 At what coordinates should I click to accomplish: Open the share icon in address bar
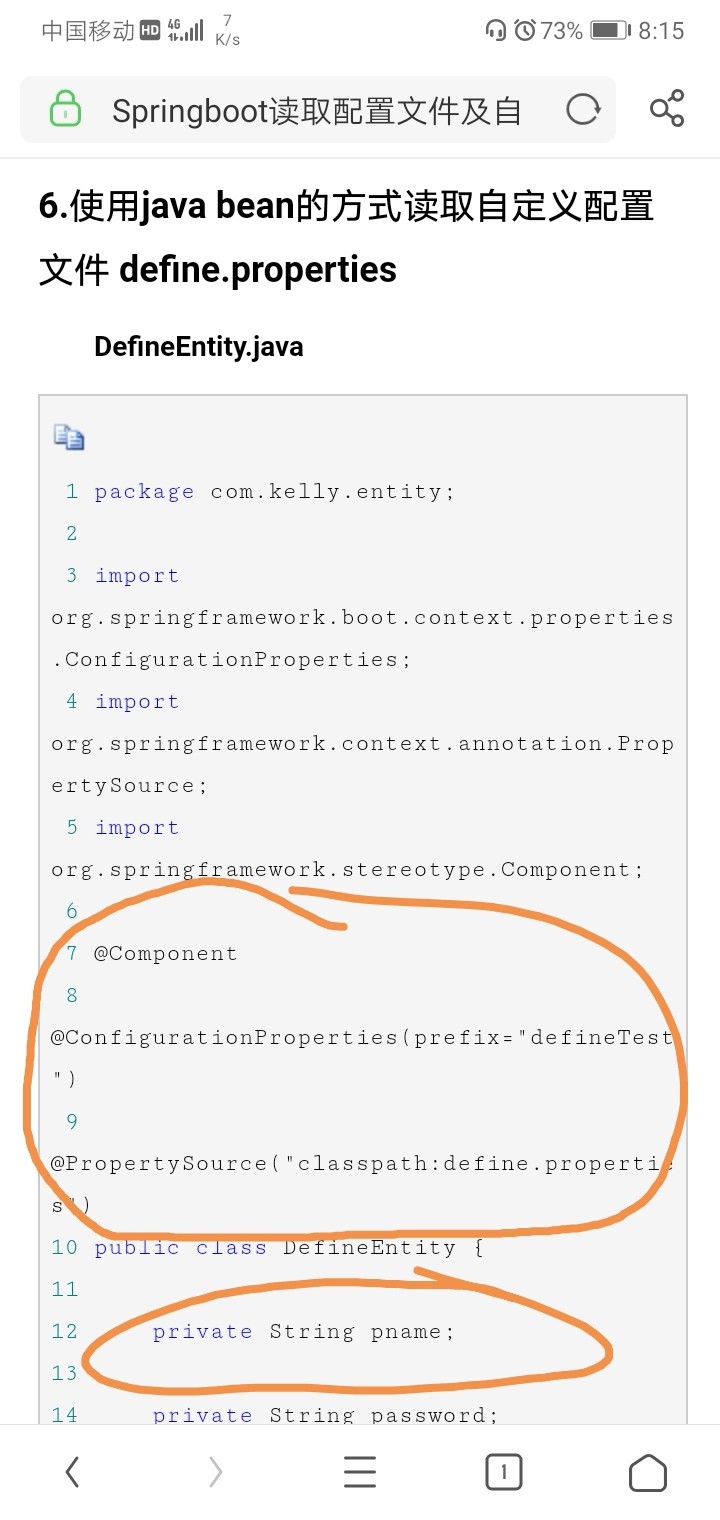click(x=667, y=108)
